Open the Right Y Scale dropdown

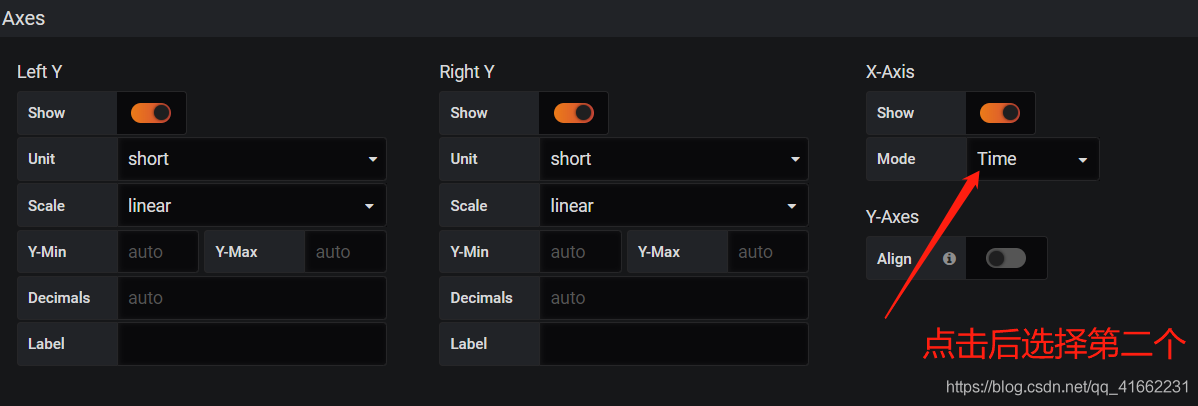click(x=674, y=206)
